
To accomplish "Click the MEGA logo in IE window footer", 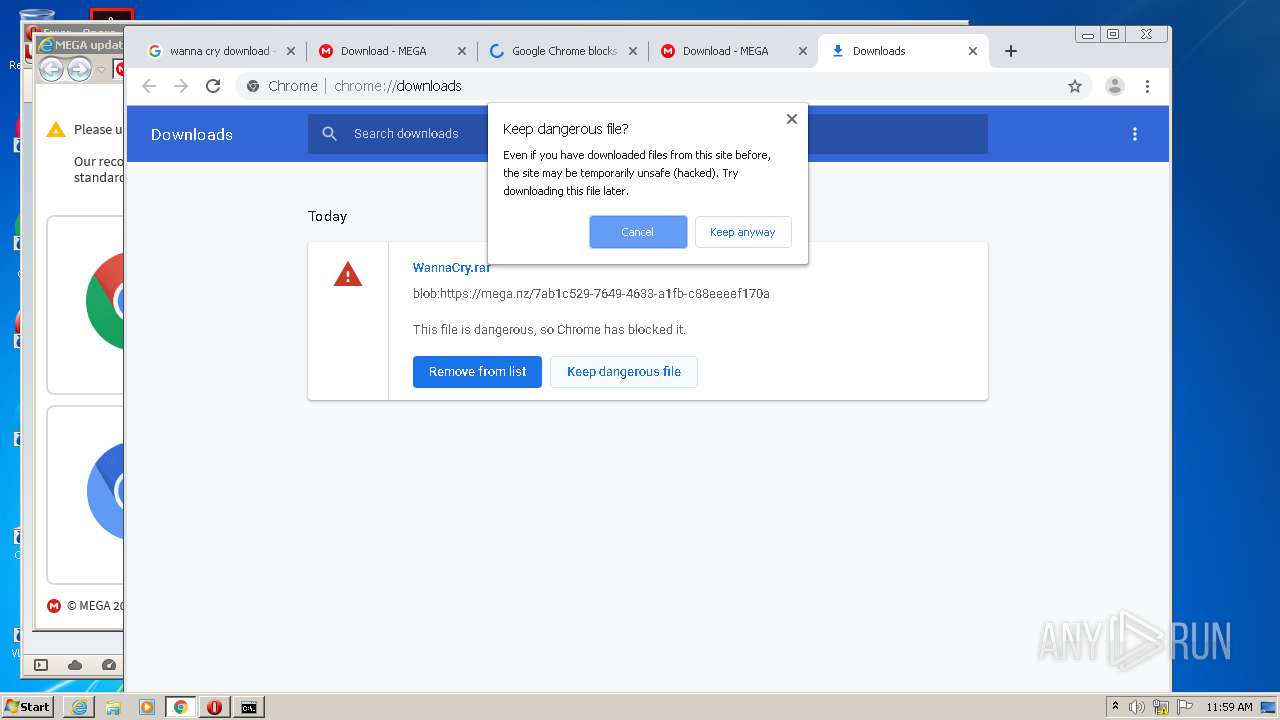I will (x=54, y=606).
